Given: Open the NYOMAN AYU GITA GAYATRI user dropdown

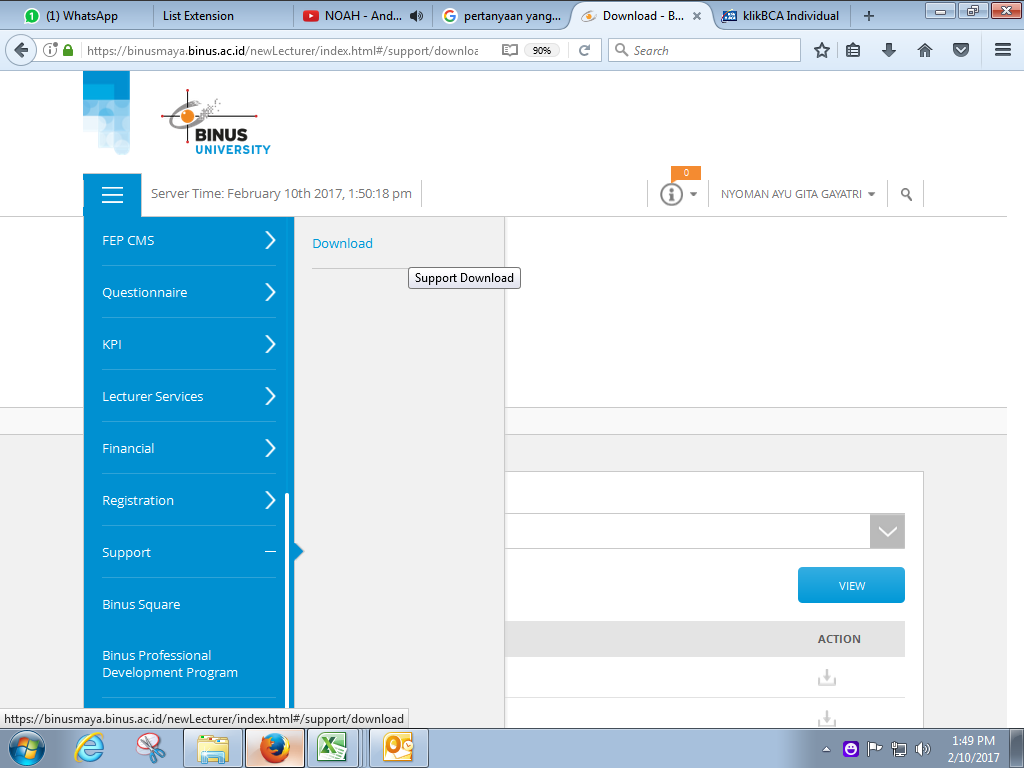Looking at the screenshot, I should [x=797, y=195].
